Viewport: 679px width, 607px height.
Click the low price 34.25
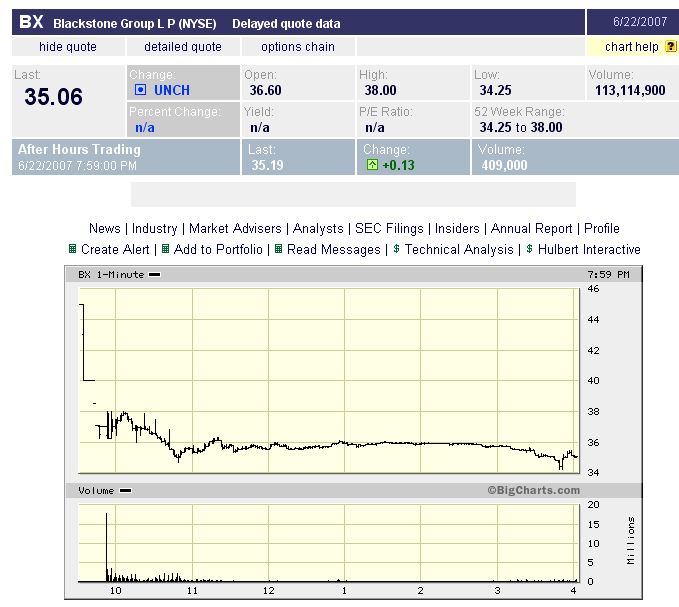(x=495, y=90)
